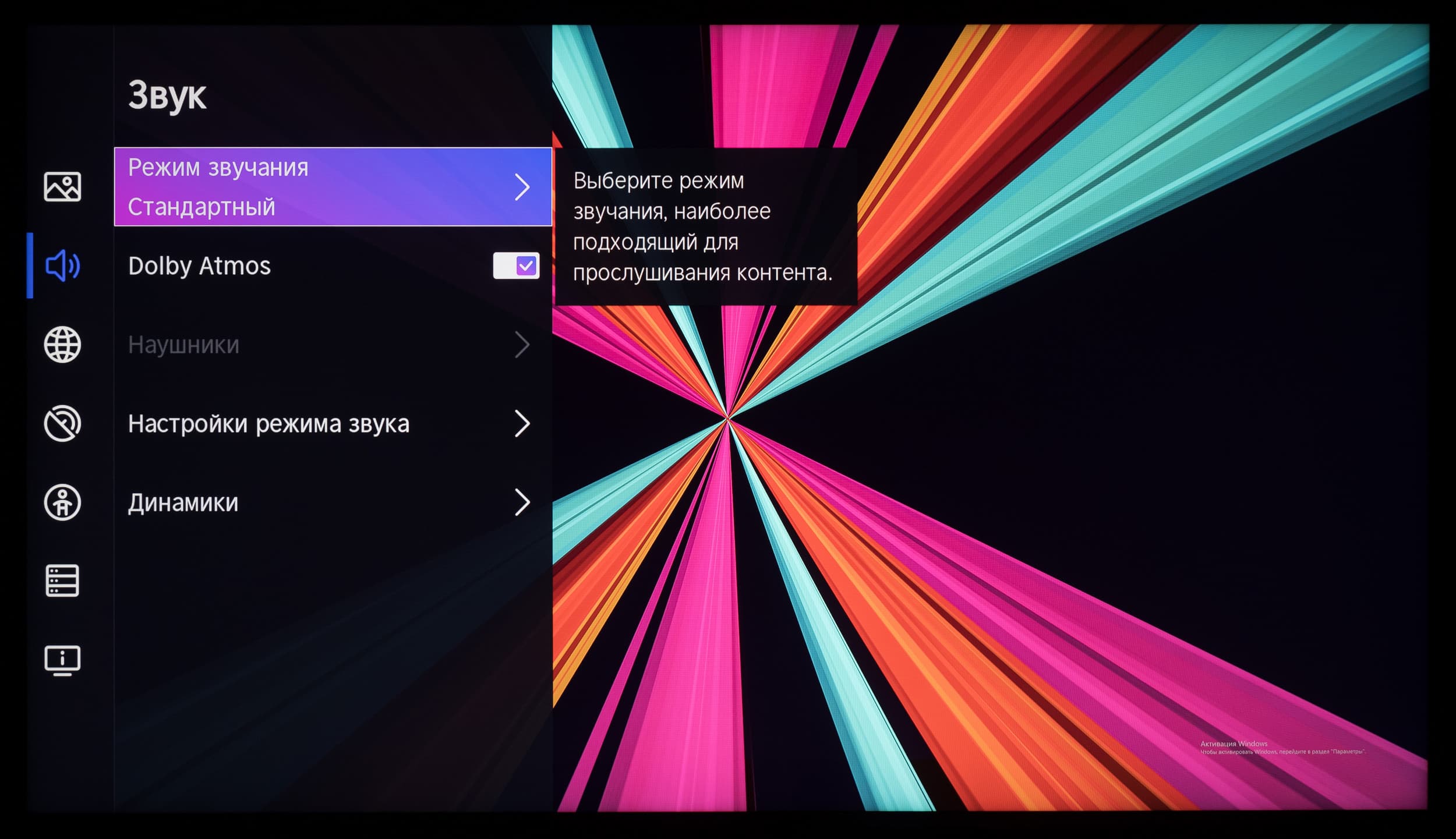Expand the Sound mode settings chevron

pos(522,423)
